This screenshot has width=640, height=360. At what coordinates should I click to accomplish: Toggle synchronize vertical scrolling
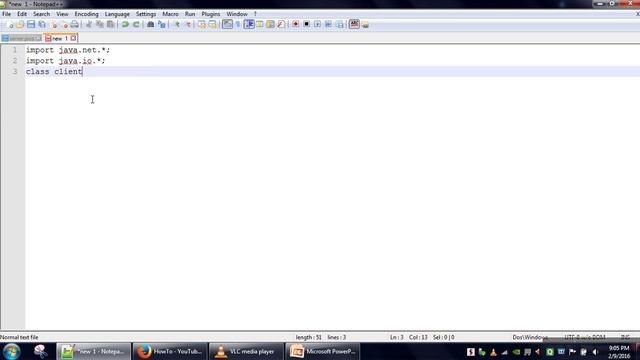[x=202, y=24]
